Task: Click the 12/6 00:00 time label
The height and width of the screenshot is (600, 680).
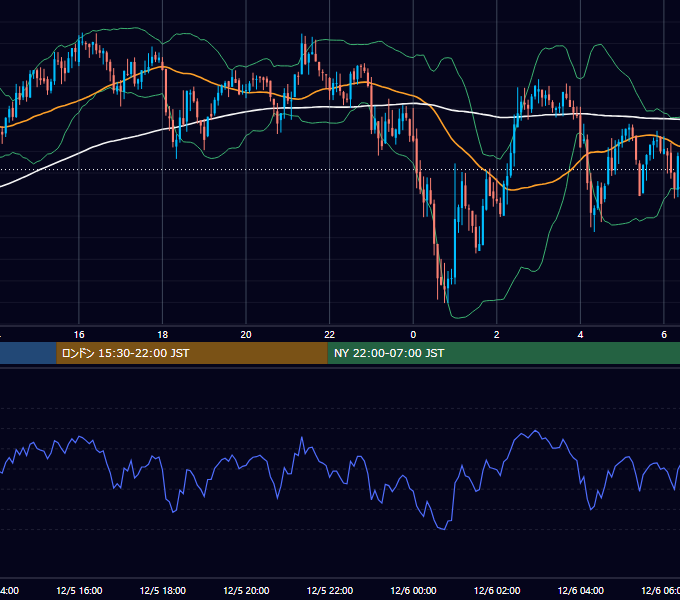Action: pos(413,590)
